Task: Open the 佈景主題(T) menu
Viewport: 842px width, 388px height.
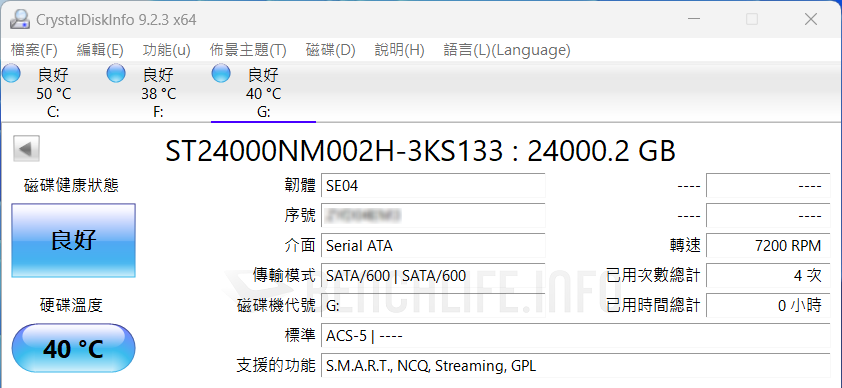Action: [x=248, y=50]
